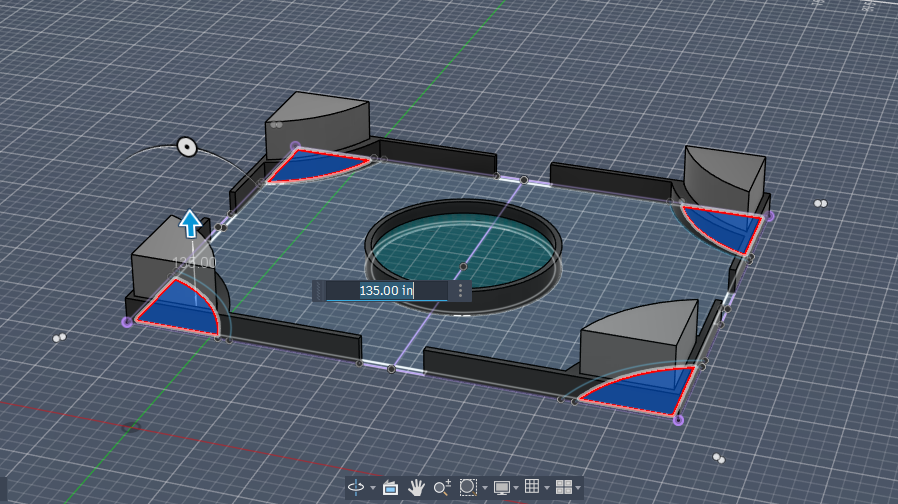Select the Zoom magnifier tool
Viewport: 898px width, 504px height.
click(x=442, y=487)
